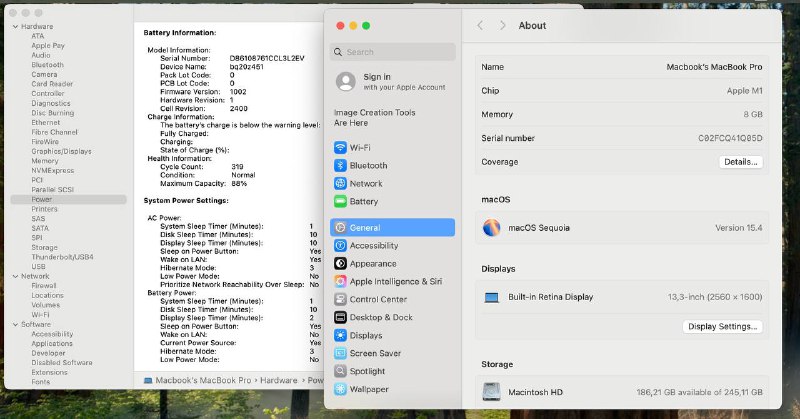Click the Battery Information heading
This screenshot has height=419, width=800.
point(180,33)
